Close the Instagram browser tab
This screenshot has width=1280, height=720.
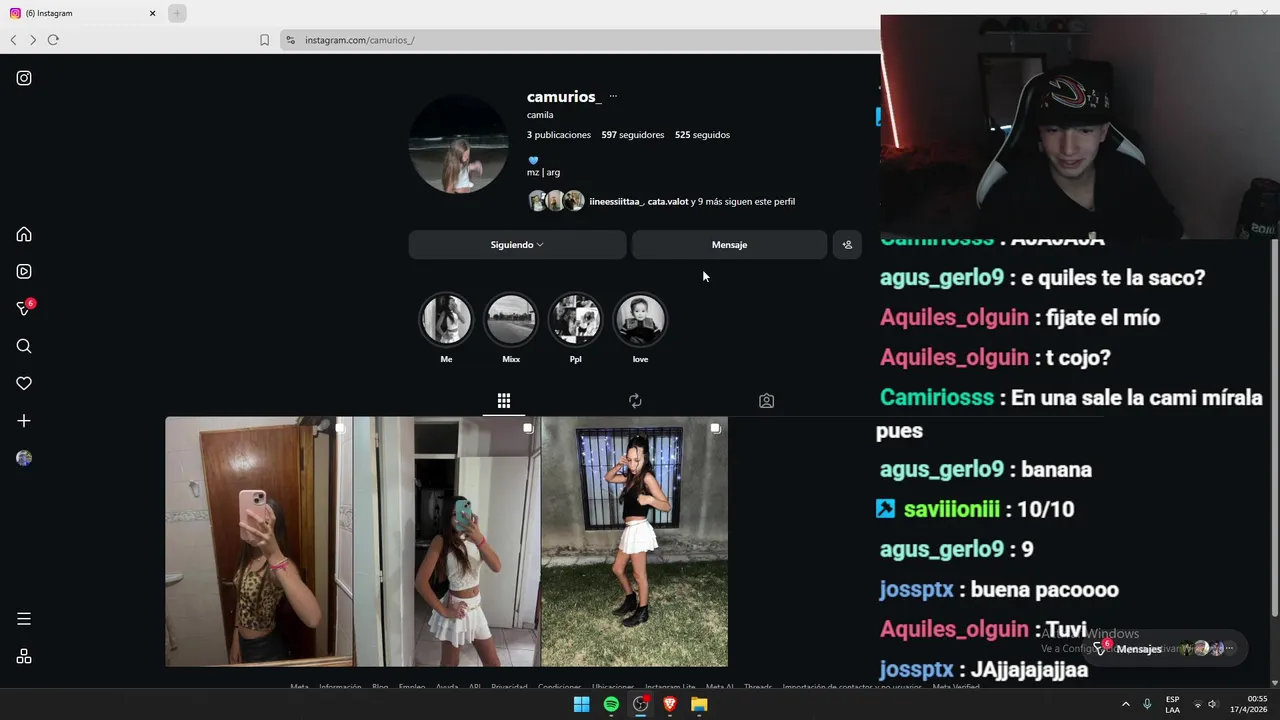click(153, 13)
